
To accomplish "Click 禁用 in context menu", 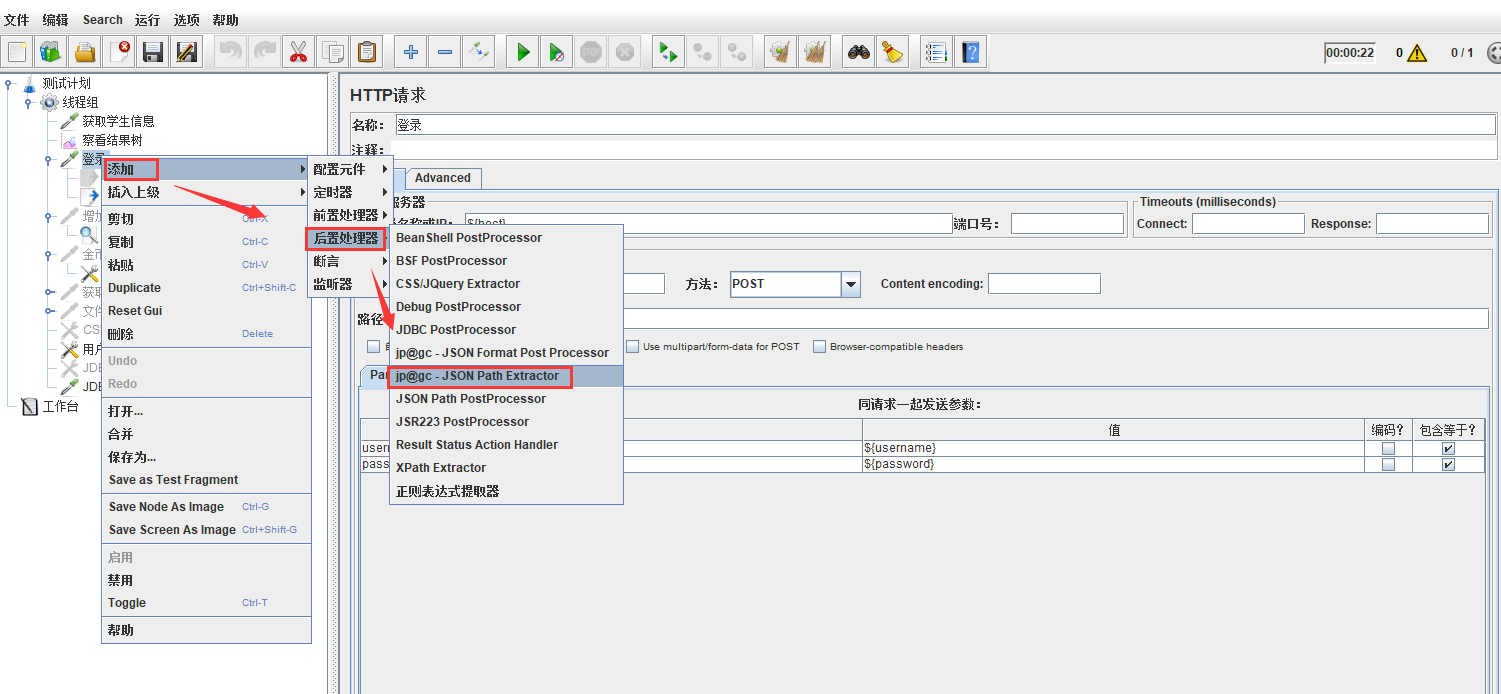I will tap(206, 580).
